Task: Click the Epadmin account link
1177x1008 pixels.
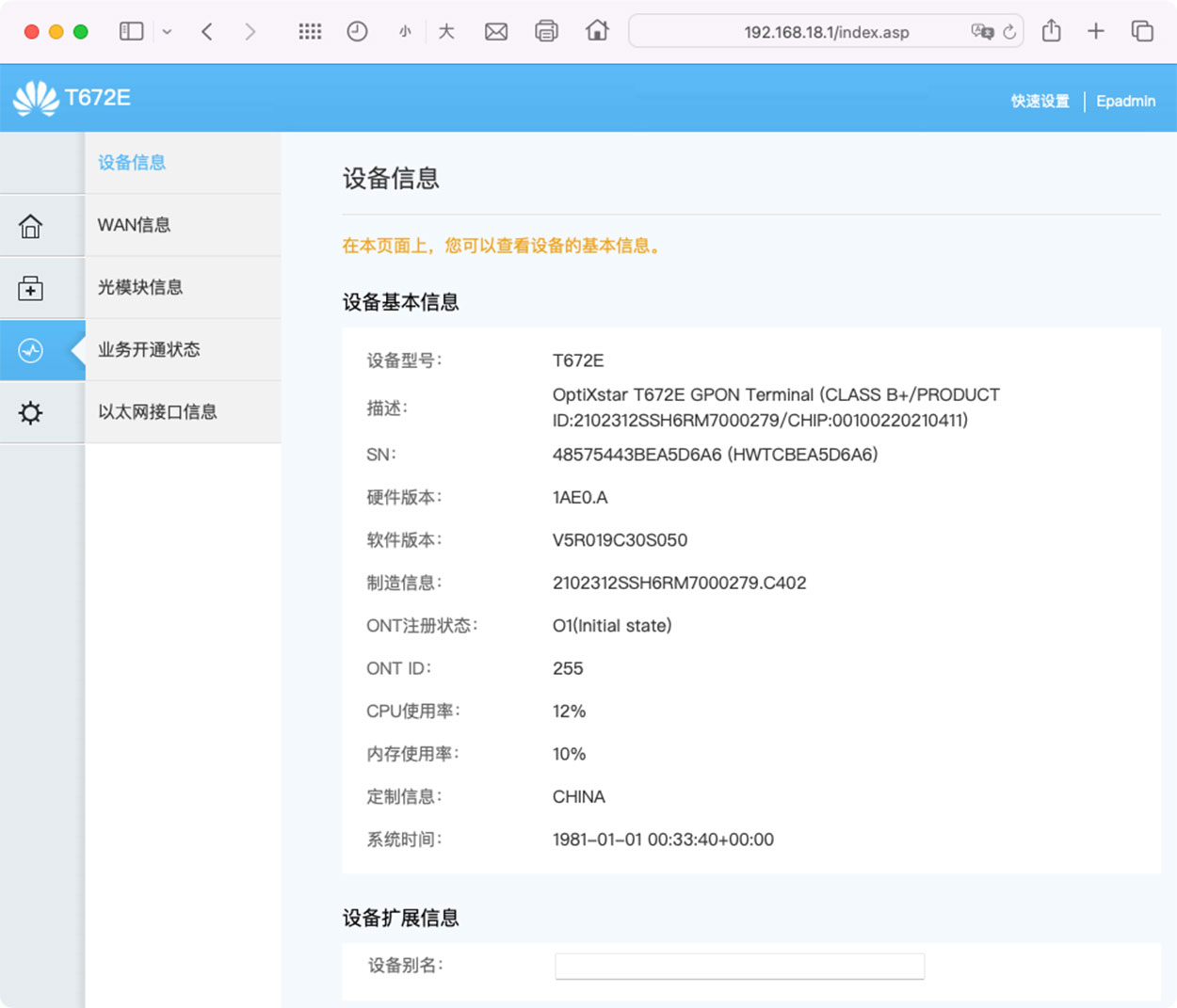Action: click(x=1126, y=101)
